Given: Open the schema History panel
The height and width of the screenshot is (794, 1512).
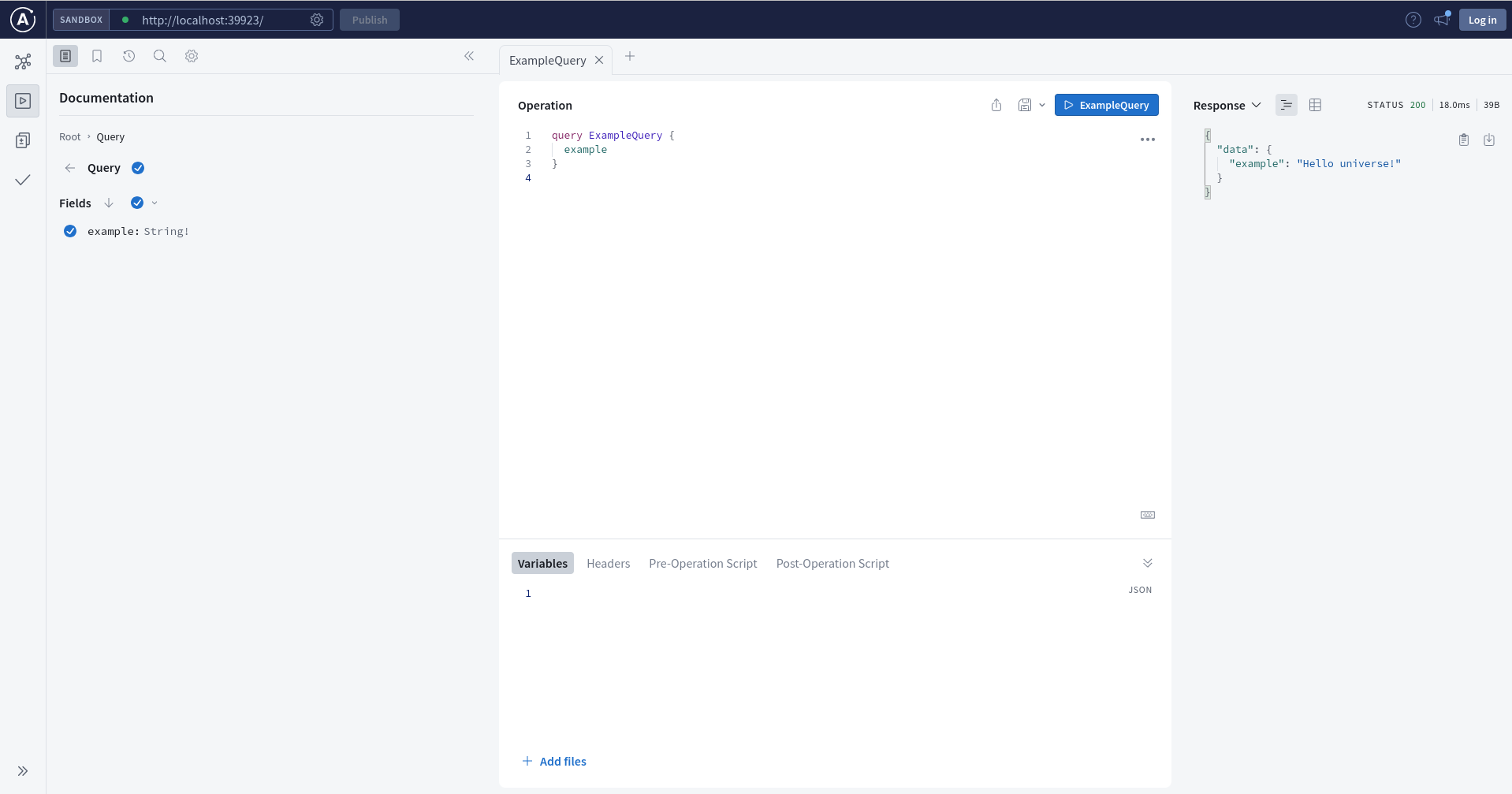Looking at the screenshot, I should pos(128,56).
